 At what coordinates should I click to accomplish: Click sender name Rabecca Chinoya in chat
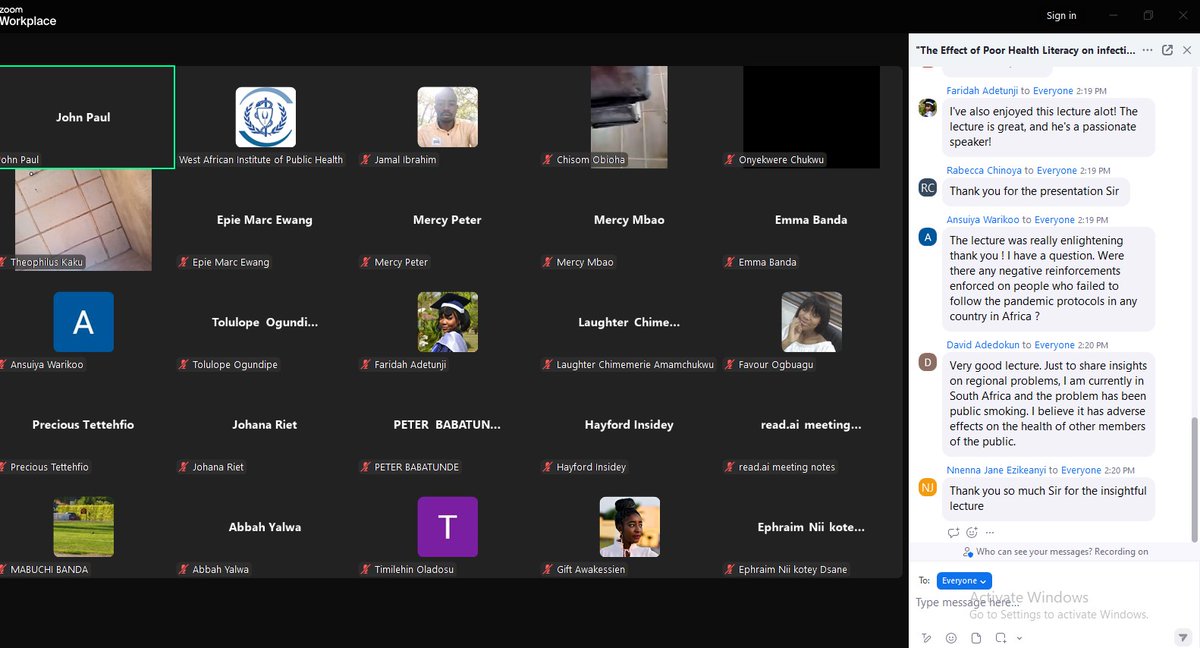985,171
